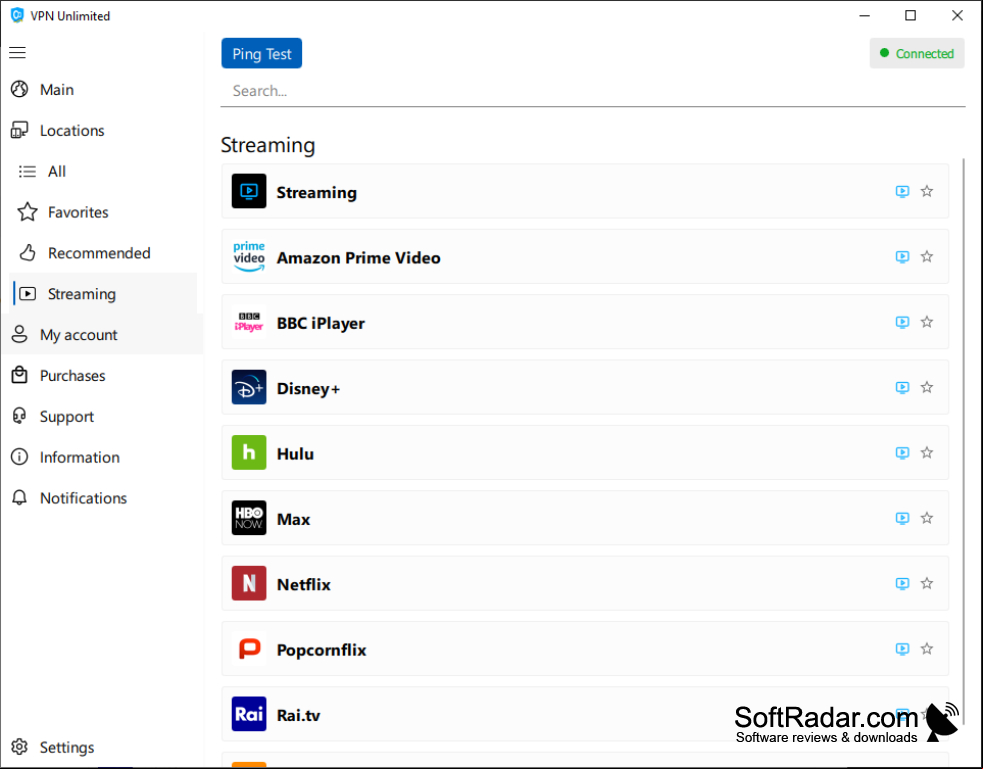This screenshot has height=769, width=983.
Task: Click the red Netflix logo
Action: click(x=249, y=583)
